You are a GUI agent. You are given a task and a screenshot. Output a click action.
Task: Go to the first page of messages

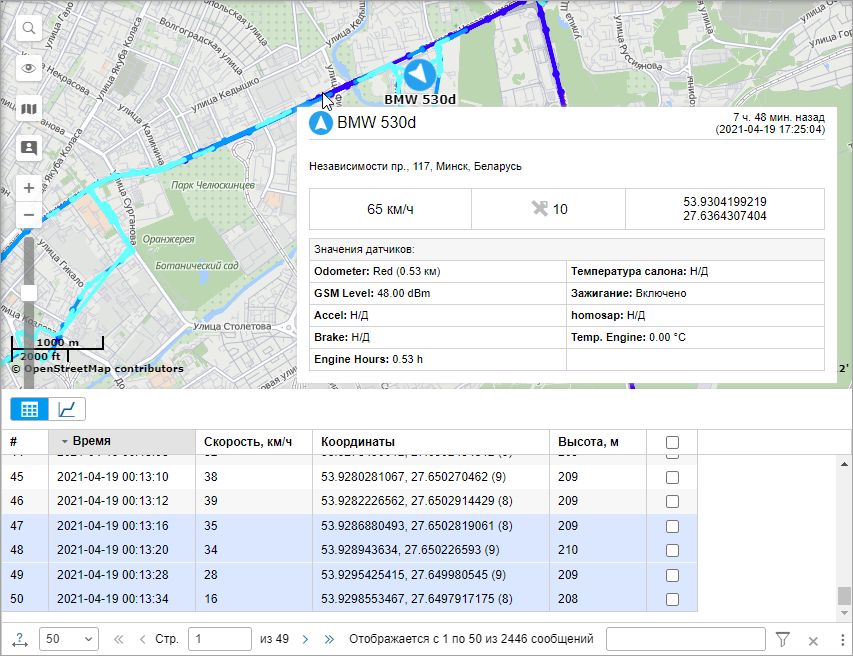coord(118,639)
